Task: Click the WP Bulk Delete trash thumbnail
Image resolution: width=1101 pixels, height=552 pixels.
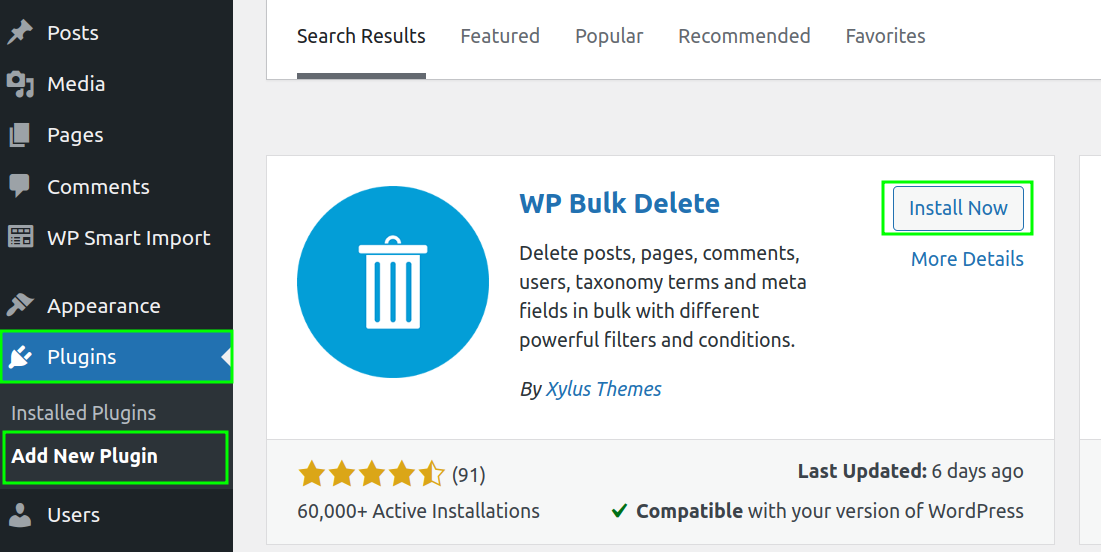Action: tap(393, 282)
